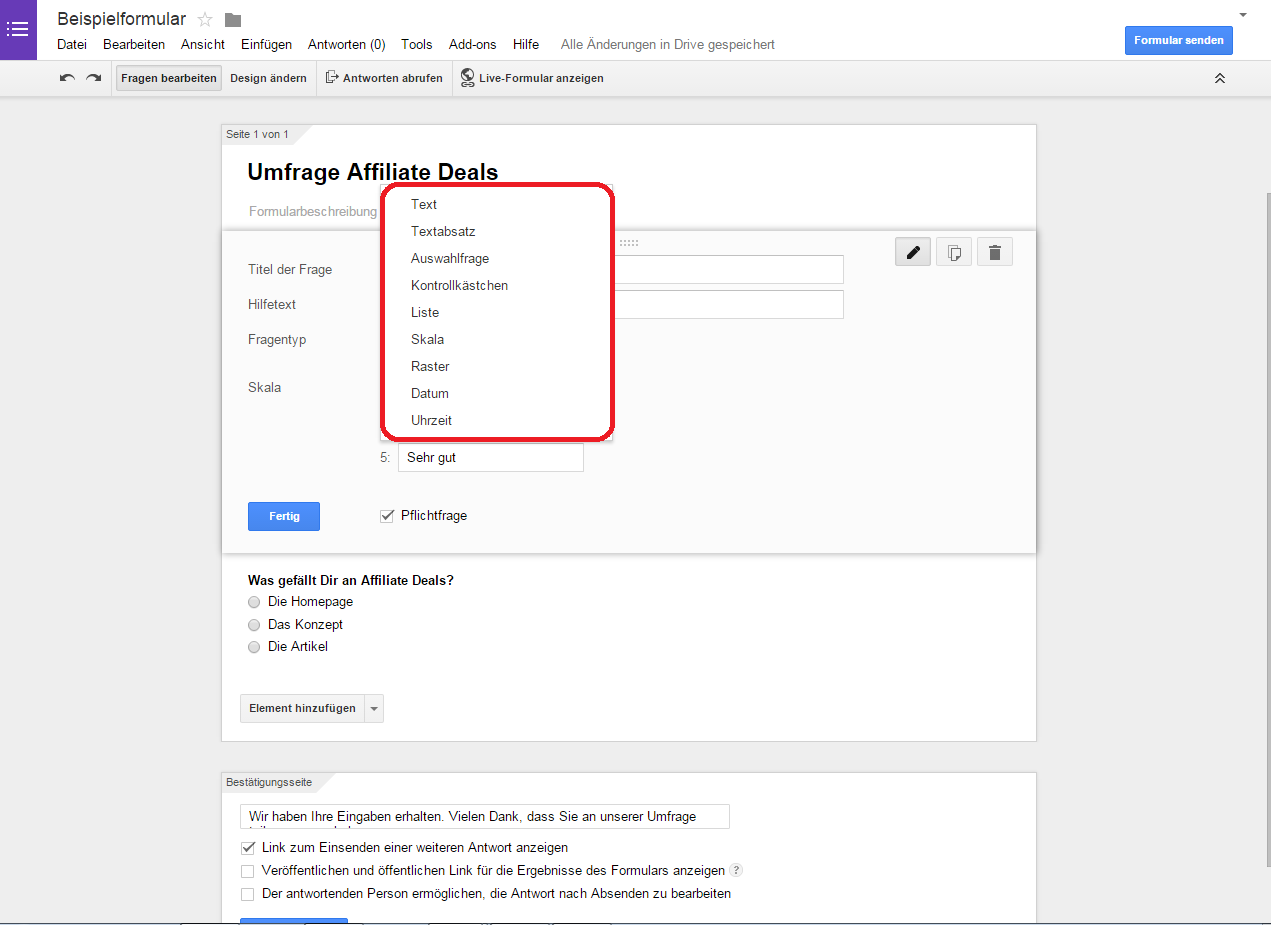Uncheck Link zum Einsenden einer weiteren Antwort
Image resolution: width=1271 pixels, height=925 pixels.
pyautogui.click(x=248, y=848)
